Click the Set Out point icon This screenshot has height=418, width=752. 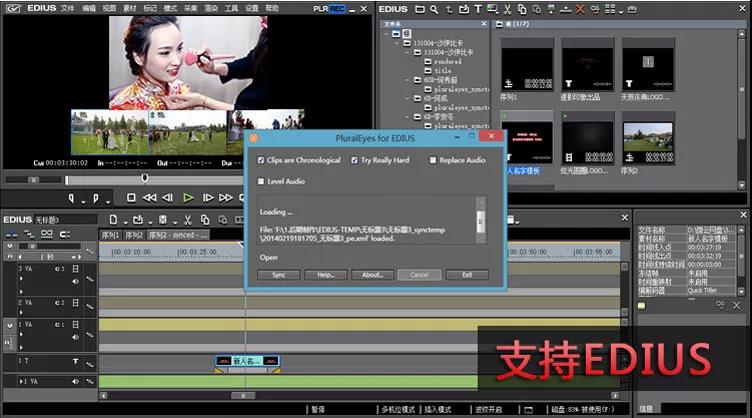95,198
